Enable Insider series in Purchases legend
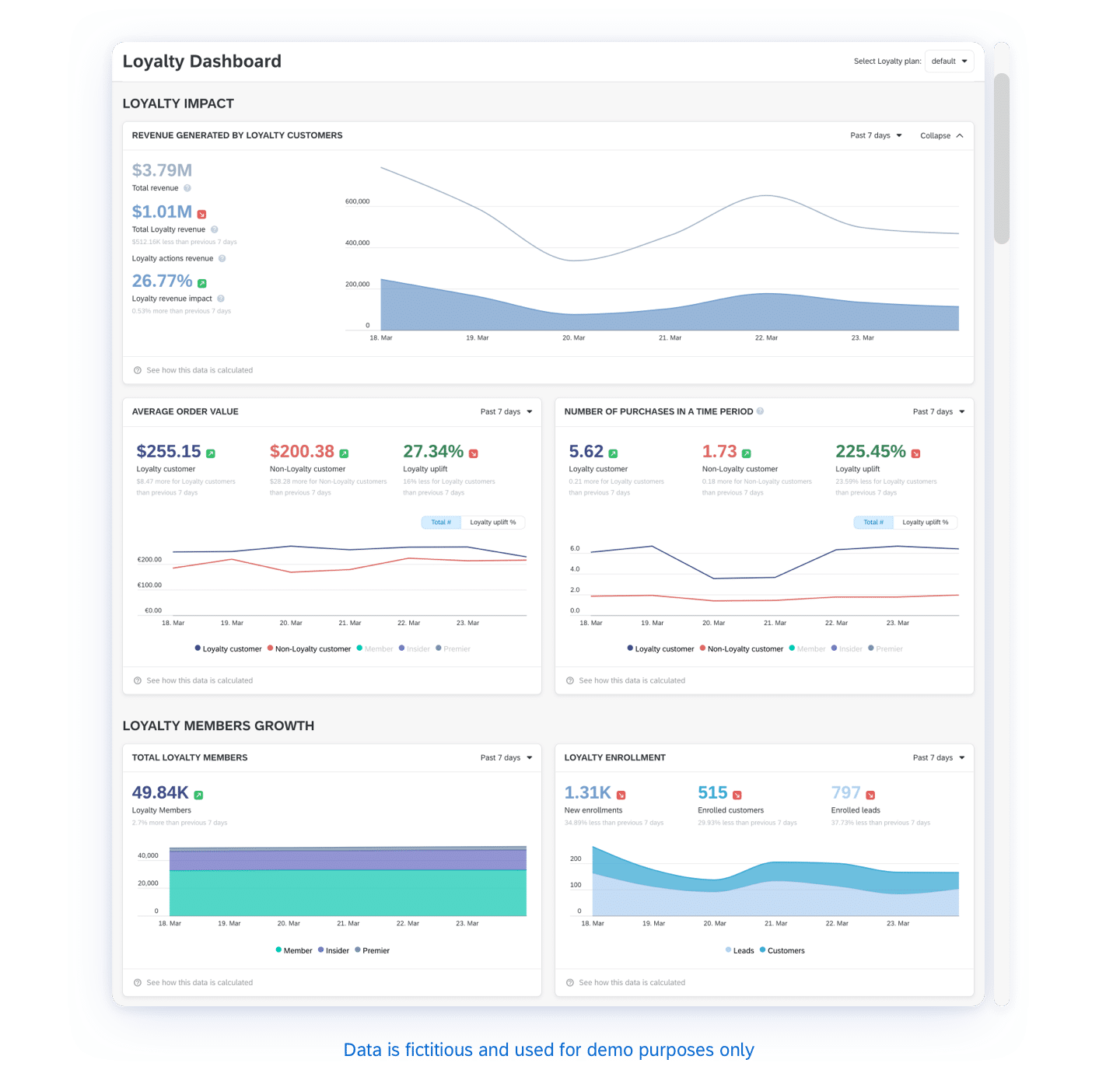Screen dimensions: 1120x1070 [847, 649]
